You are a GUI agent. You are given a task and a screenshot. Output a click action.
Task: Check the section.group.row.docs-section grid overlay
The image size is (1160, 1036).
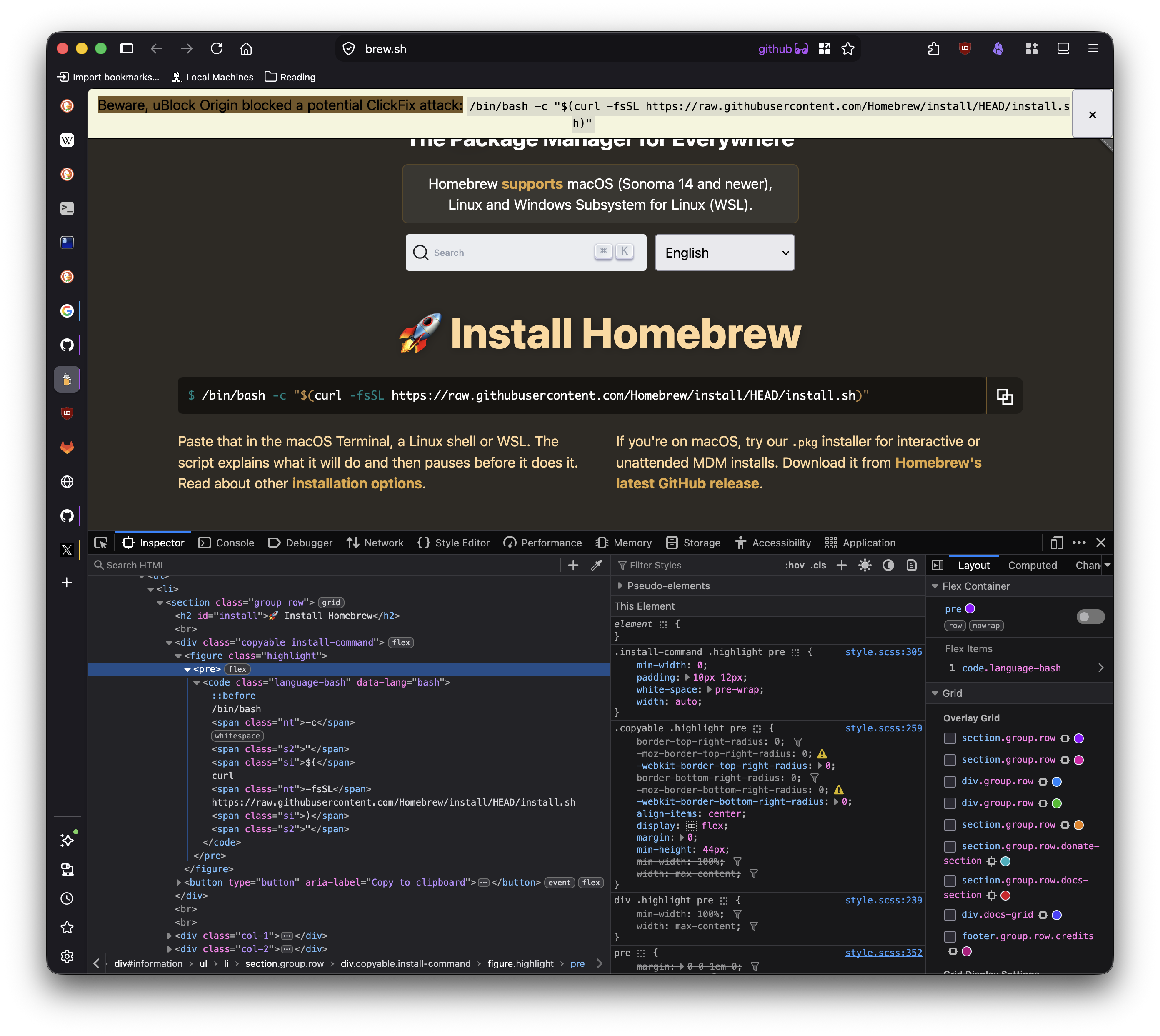coord(950,881)
